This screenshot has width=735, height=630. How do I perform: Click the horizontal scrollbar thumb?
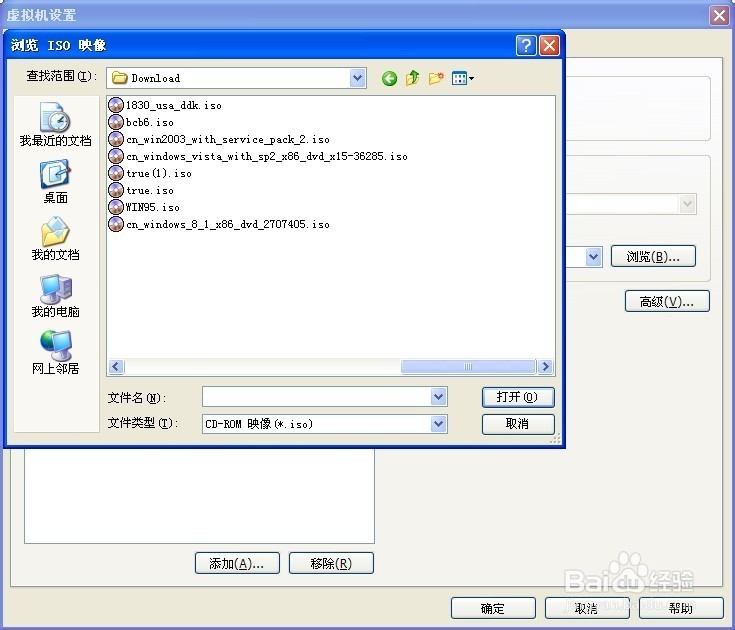(468, 366)
